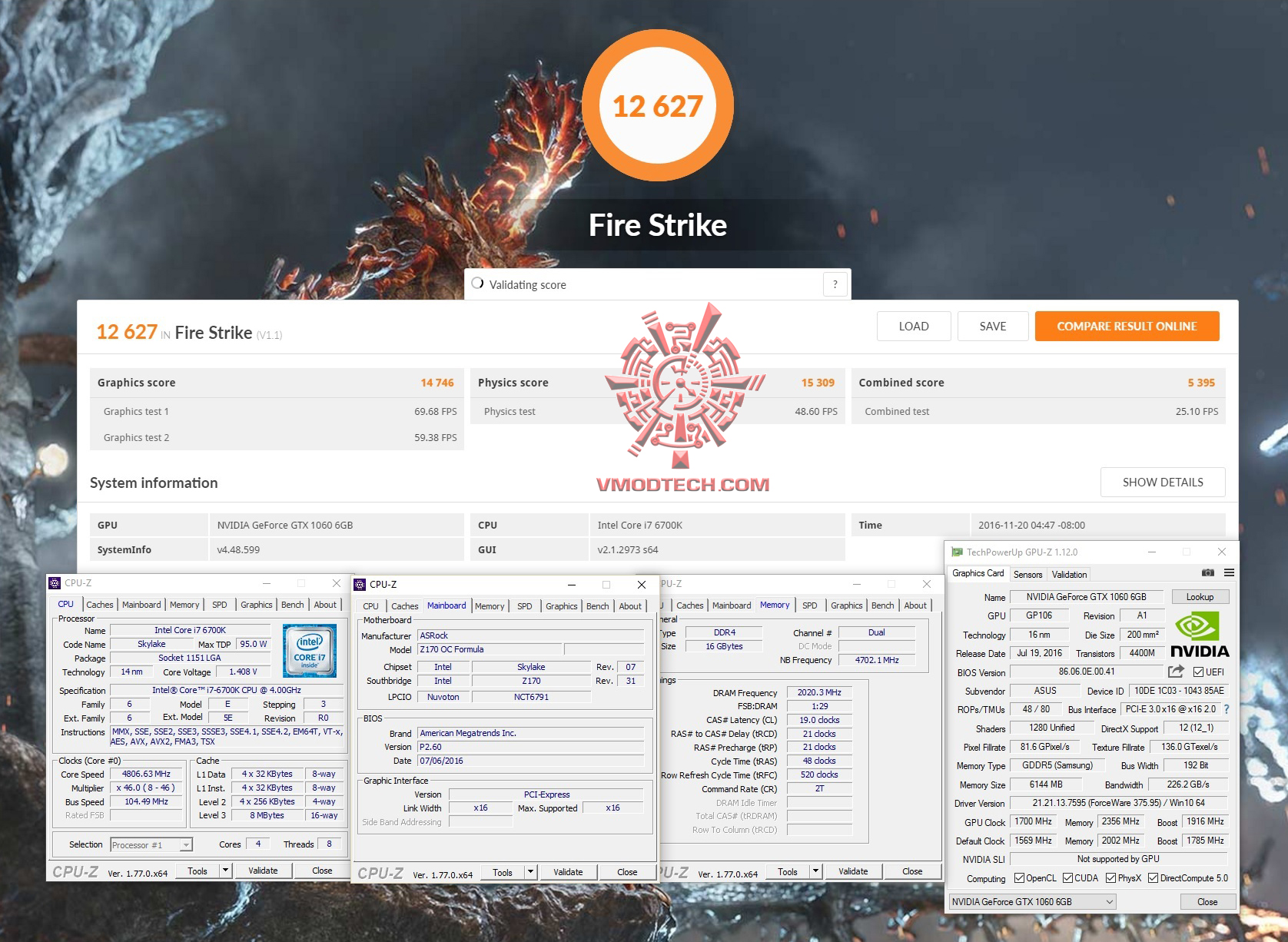Uncheck the CUDA checkbox in GPU-Z
1288x942 pixels.
pyautogui.click(x=1068, y=877)
